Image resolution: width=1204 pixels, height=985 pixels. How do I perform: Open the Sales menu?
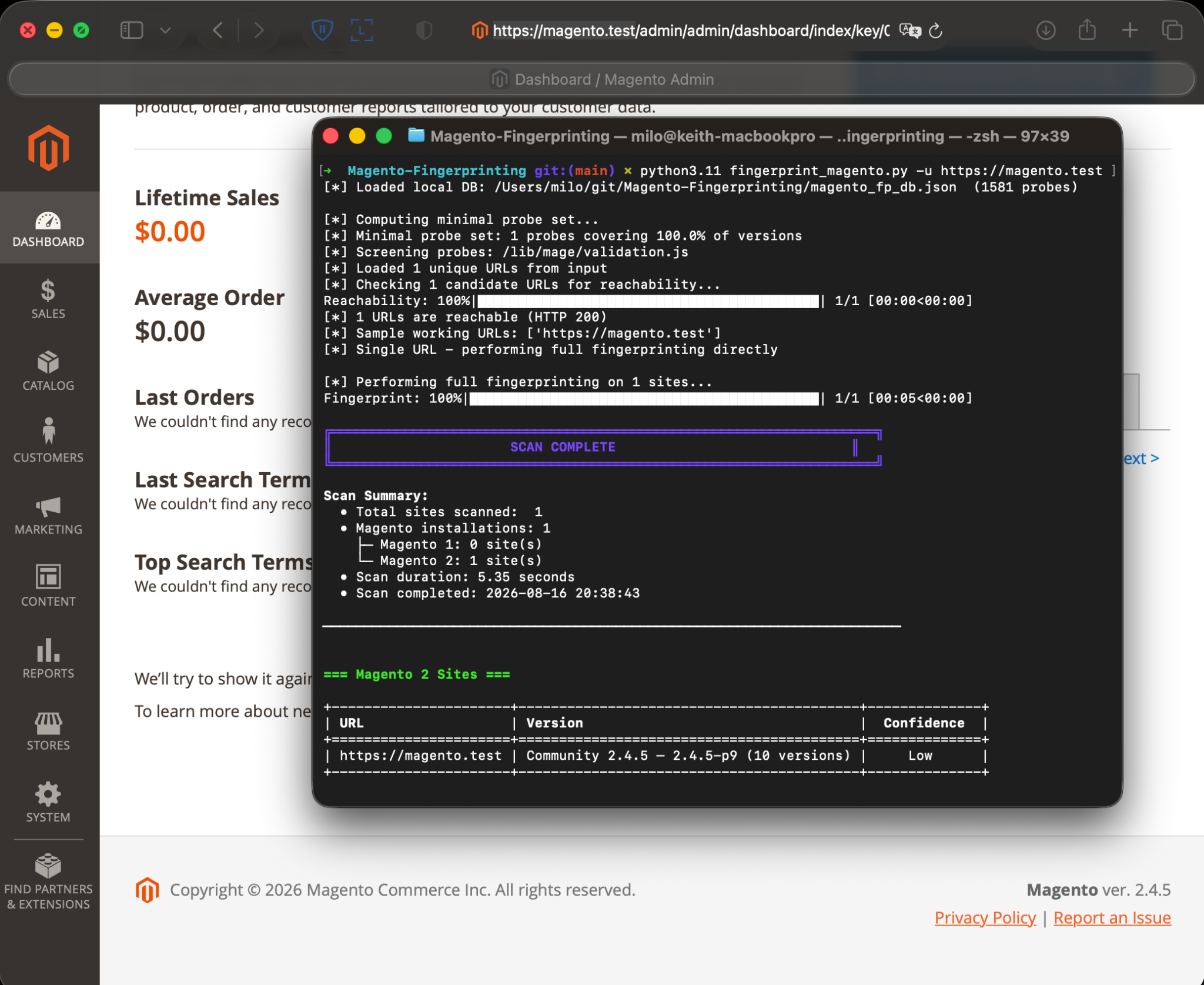[x=49, y=300]
